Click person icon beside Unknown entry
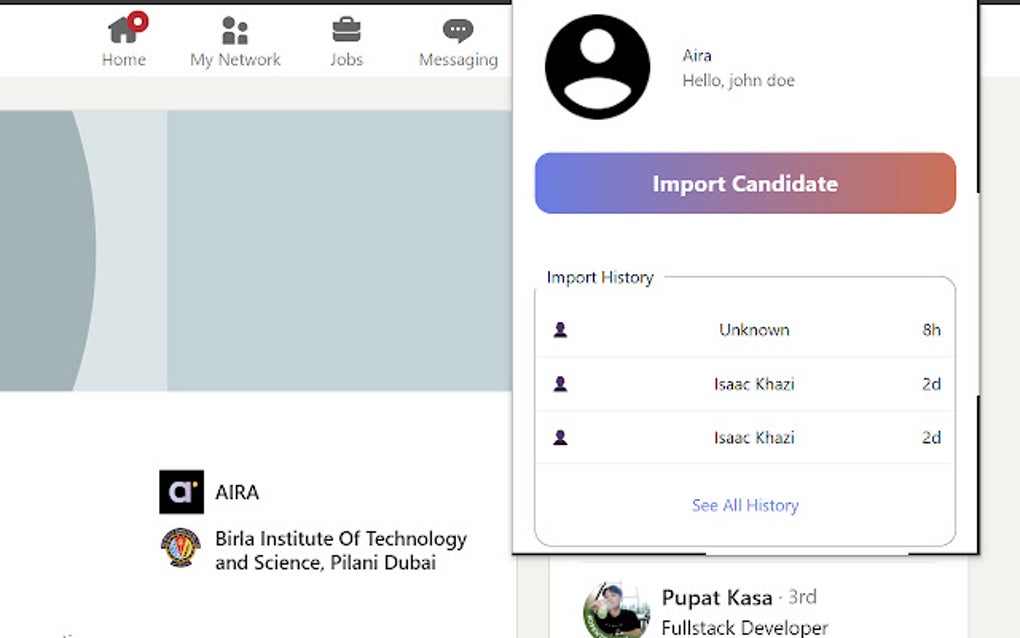The width and height of the screenshot is (1020, 638). 560,330
